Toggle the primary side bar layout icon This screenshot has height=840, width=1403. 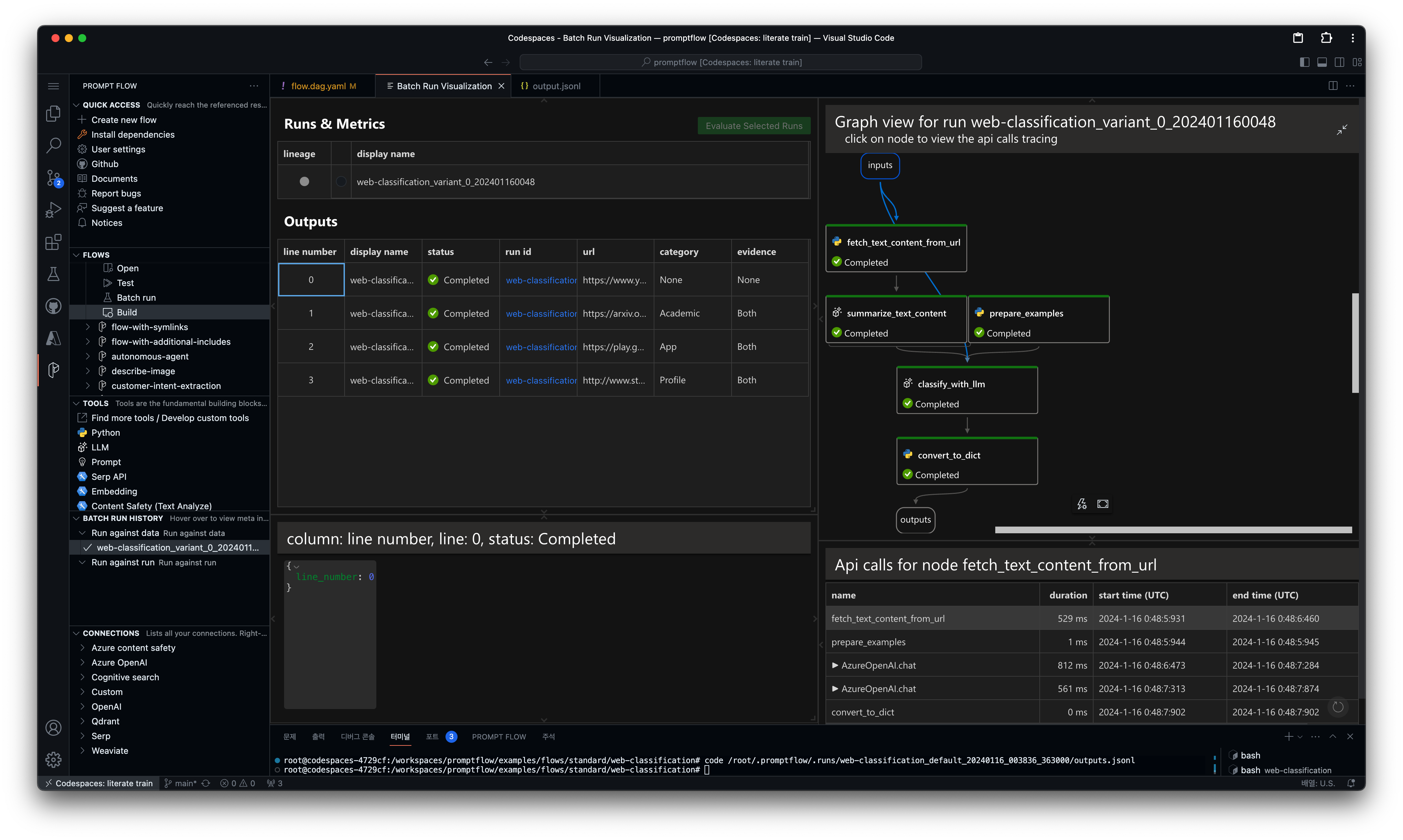1304,62
